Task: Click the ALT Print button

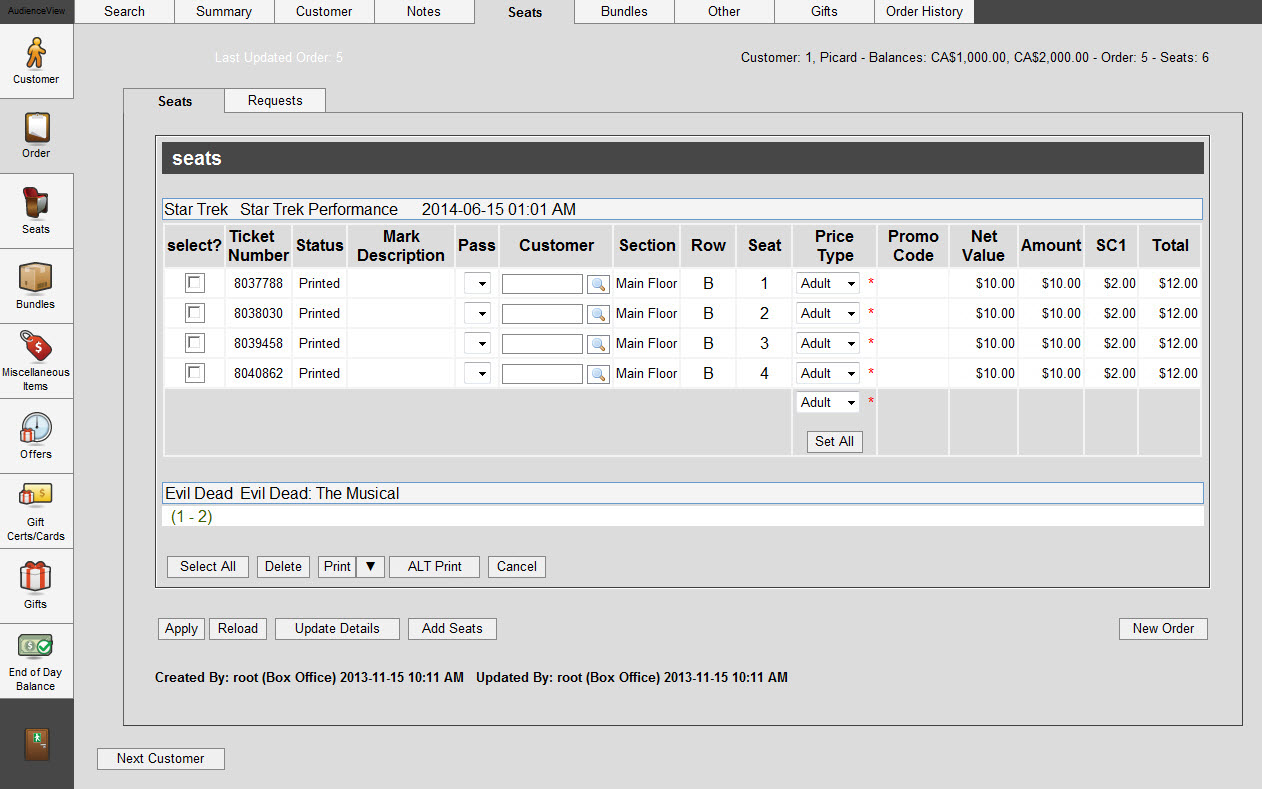Action: pyautogui.click(x=434, y=566)
